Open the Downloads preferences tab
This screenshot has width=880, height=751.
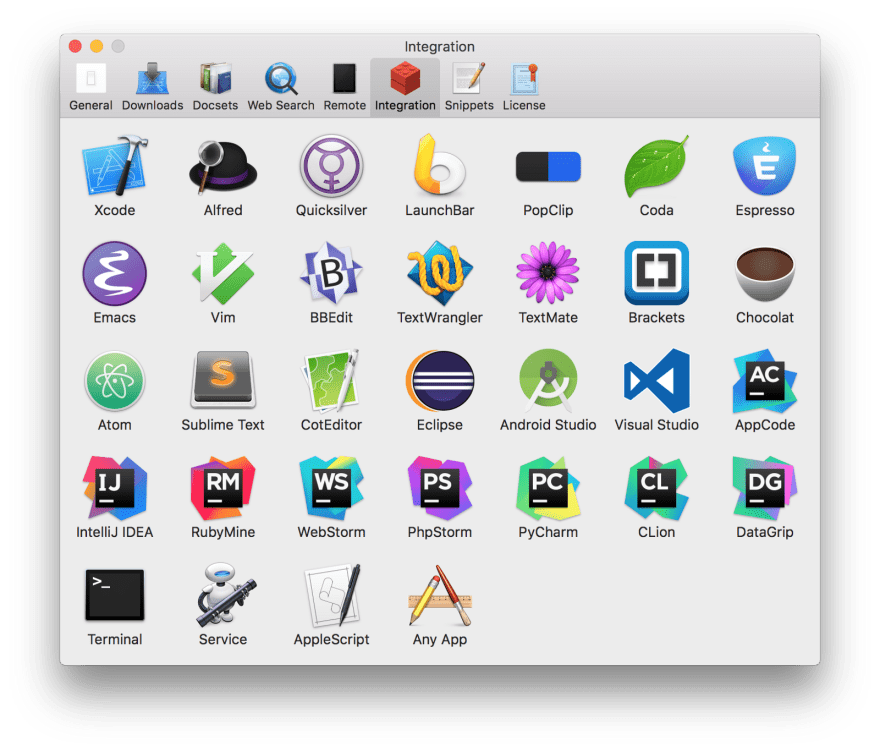pos(152,87)
